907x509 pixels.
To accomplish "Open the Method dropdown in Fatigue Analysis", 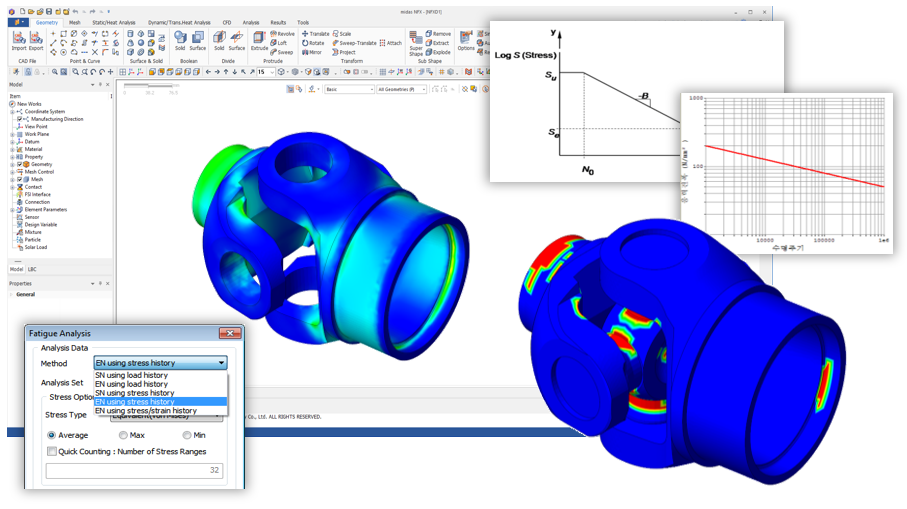I will (x=160, y=363).
